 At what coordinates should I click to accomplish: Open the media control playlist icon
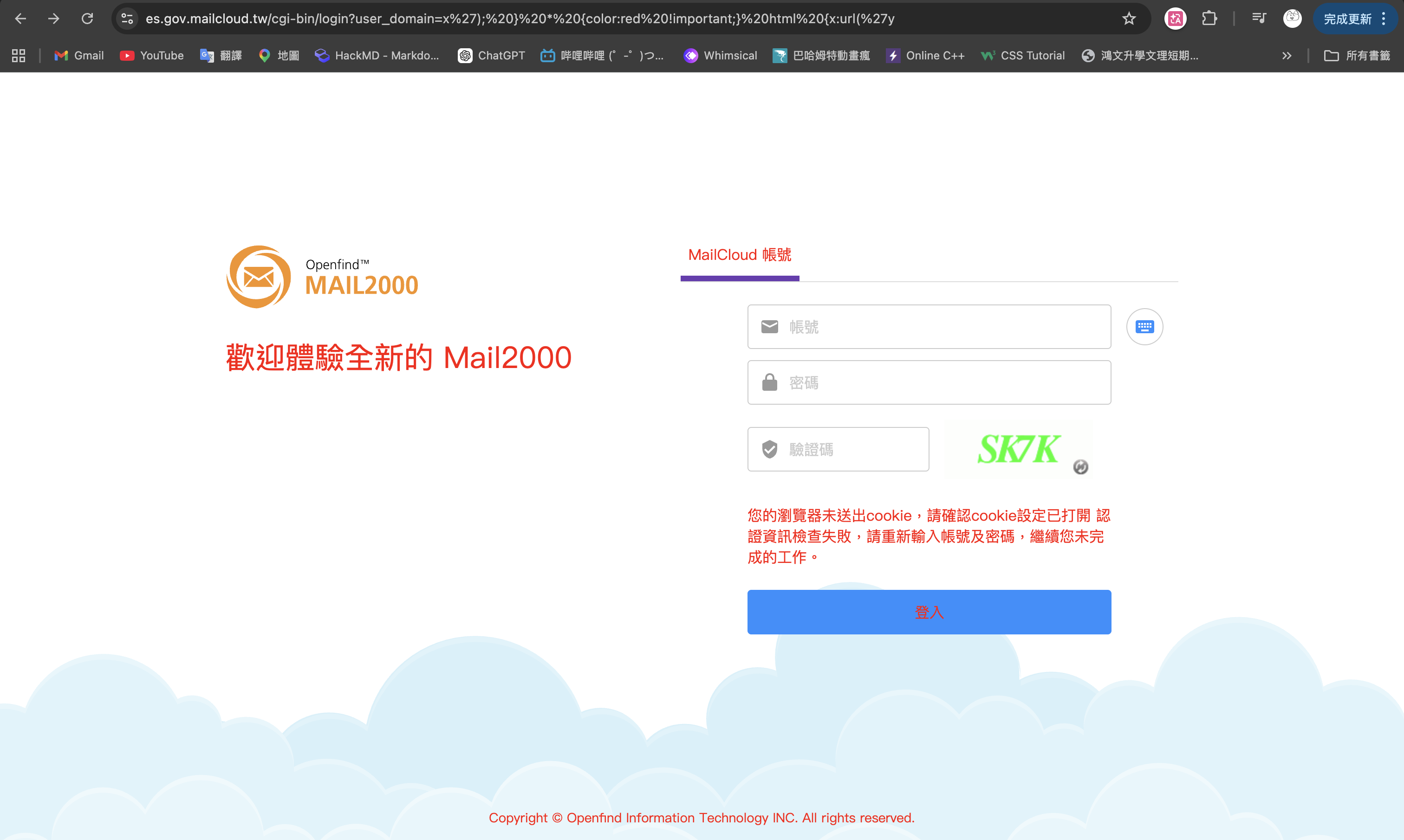[x=1259, y=19]
